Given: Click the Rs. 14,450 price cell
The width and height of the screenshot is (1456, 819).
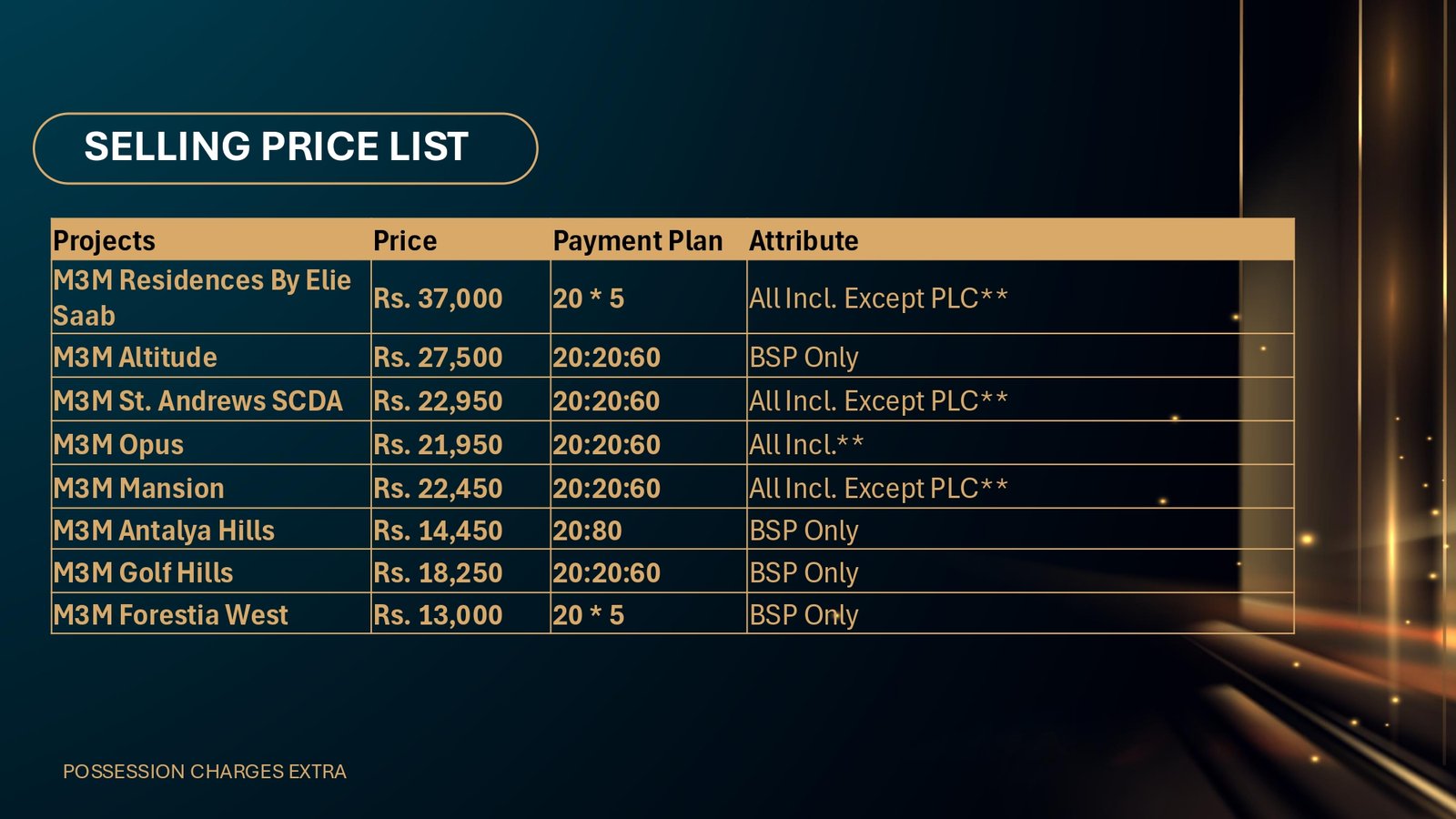Looking at the screenshot, I should (438, 531).
